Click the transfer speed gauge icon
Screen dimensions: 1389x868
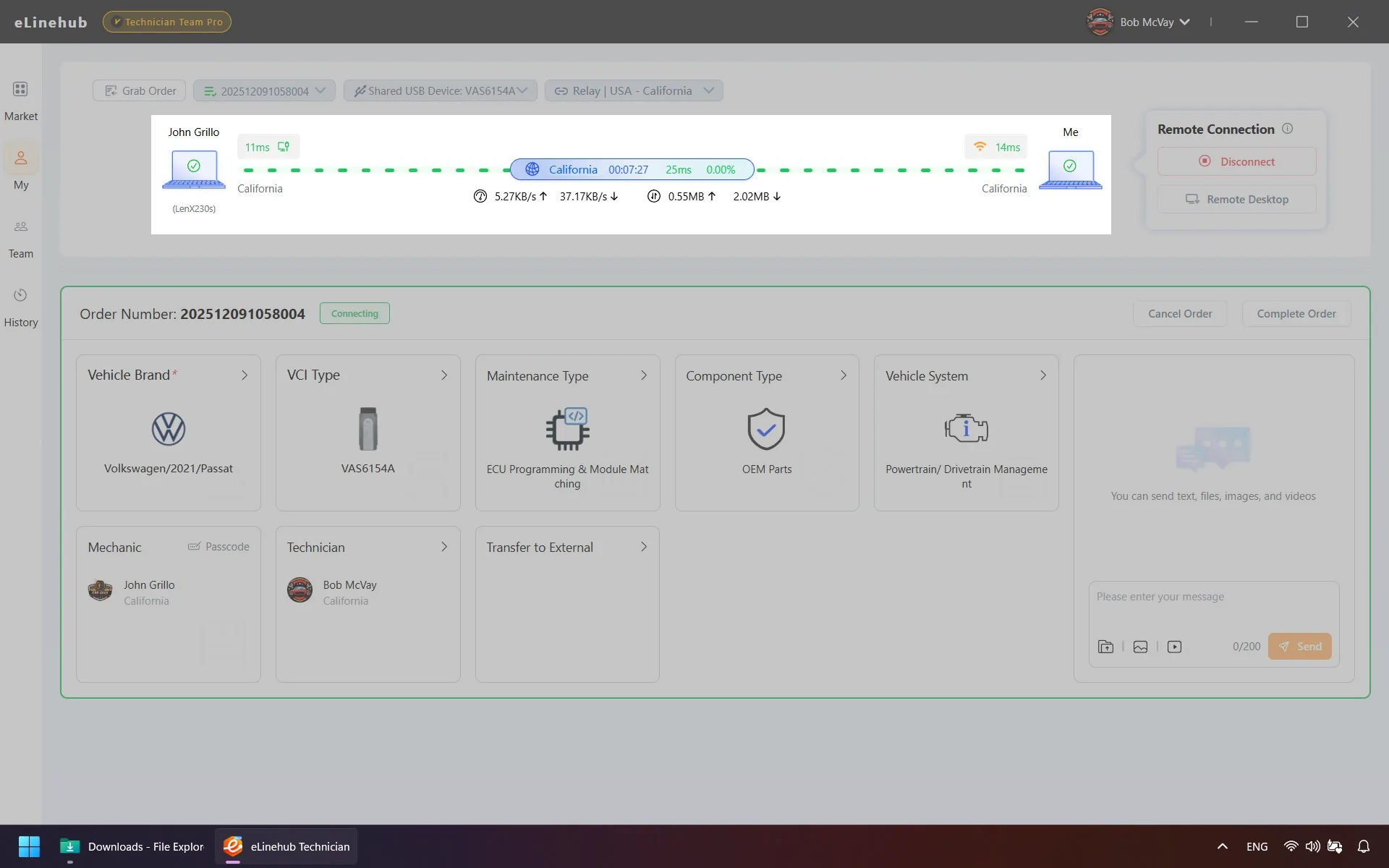480,196
